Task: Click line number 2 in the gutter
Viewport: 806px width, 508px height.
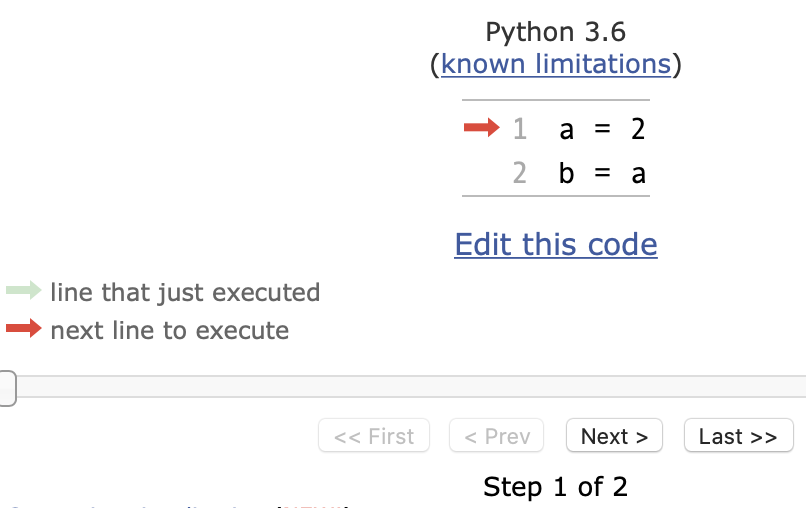Action: tap(520, 173)
